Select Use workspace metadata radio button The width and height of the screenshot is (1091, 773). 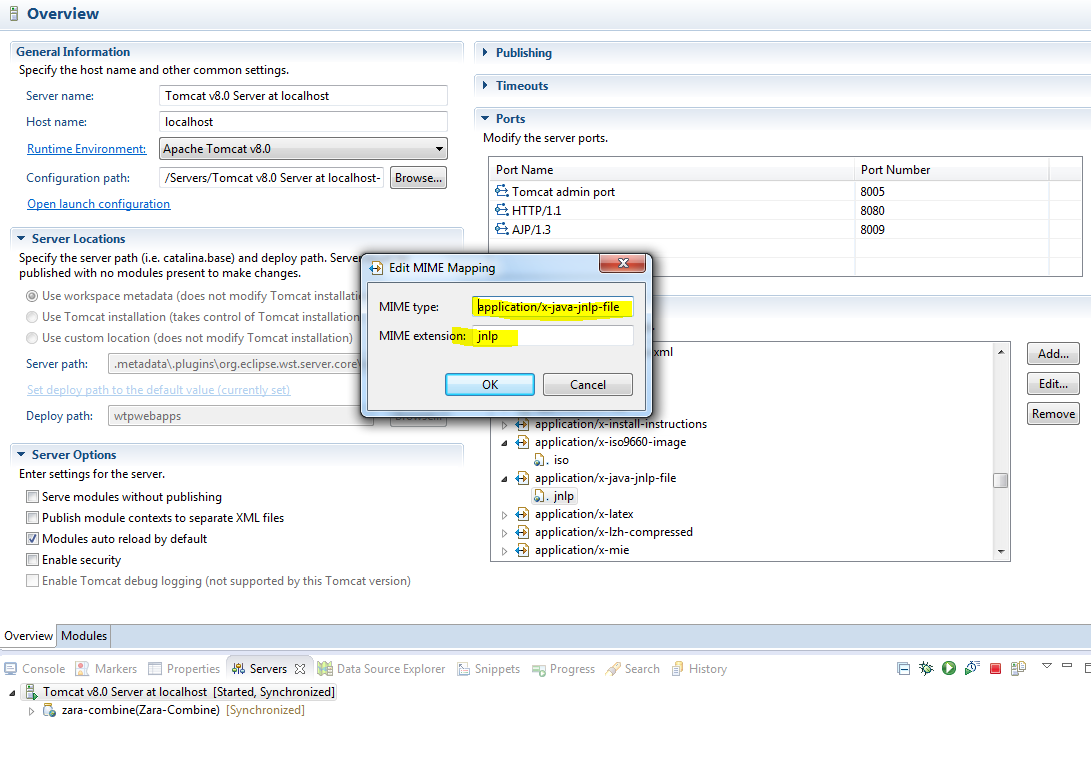32,296
